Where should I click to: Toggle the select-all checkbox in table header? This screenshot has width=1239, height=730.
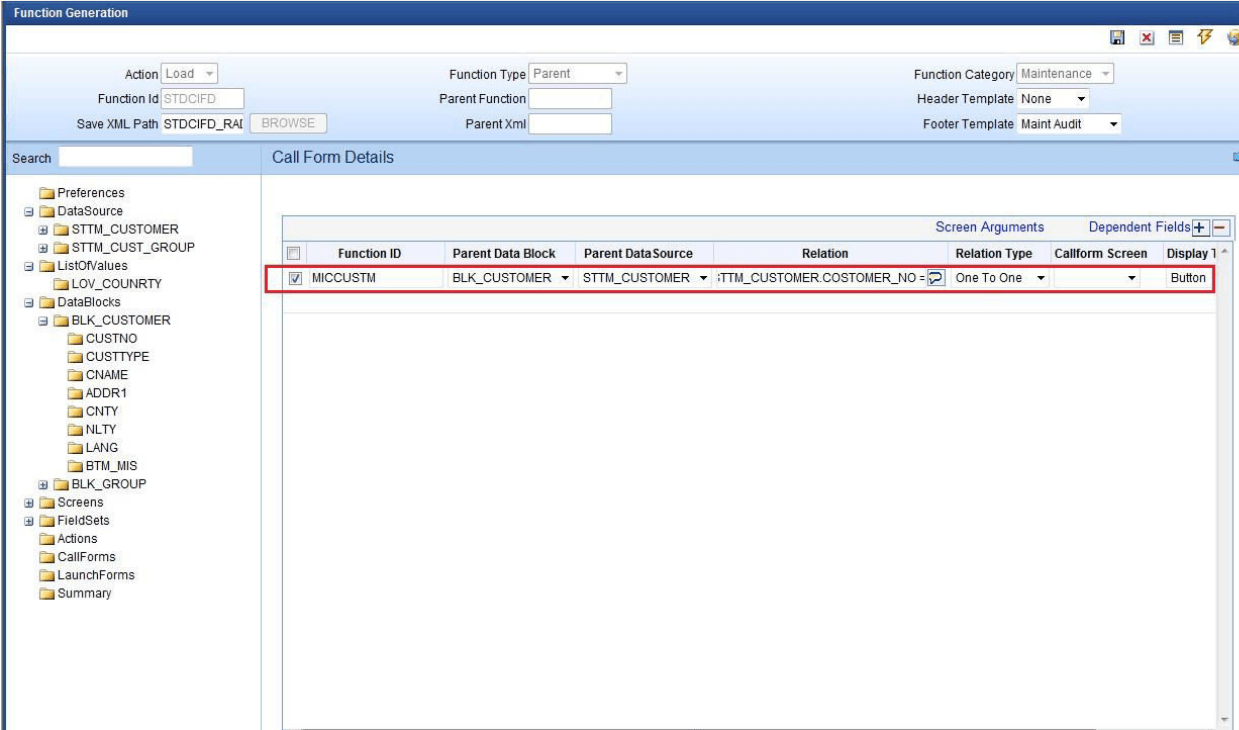coord(292,253)
